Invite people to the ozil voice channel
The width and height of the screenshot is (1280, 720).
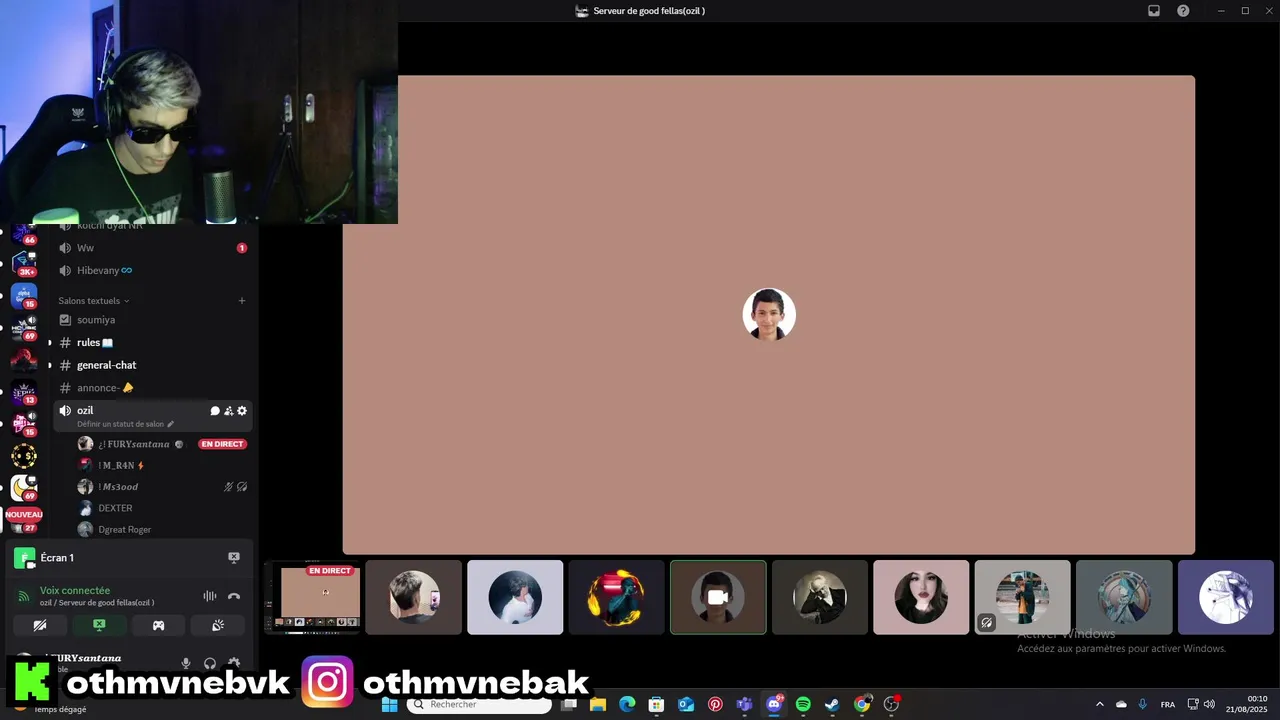228,411
